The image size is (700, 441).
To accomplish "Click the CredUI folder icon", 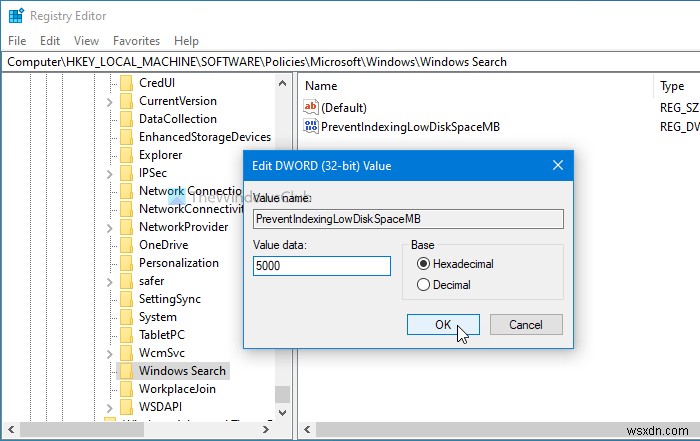I will click(x=126, y=83).
